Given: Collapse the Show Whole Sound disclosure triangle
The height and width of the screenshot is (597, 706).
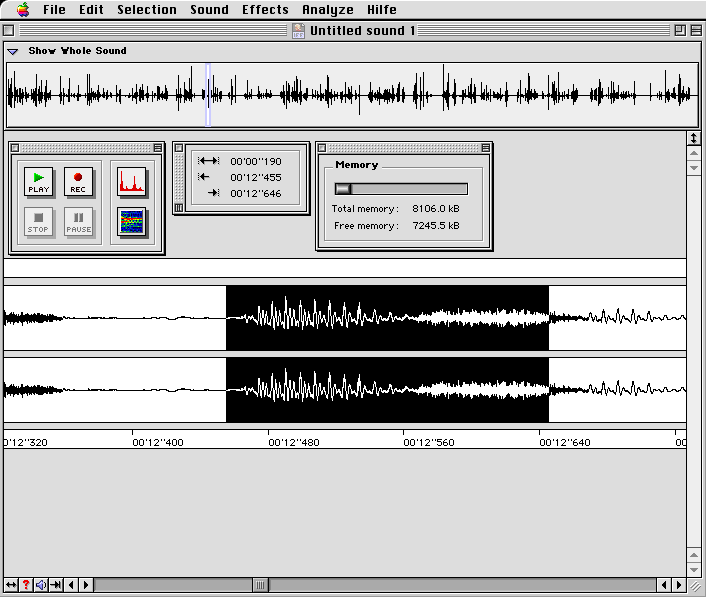Looking at the screenshot, I should 13,51.
